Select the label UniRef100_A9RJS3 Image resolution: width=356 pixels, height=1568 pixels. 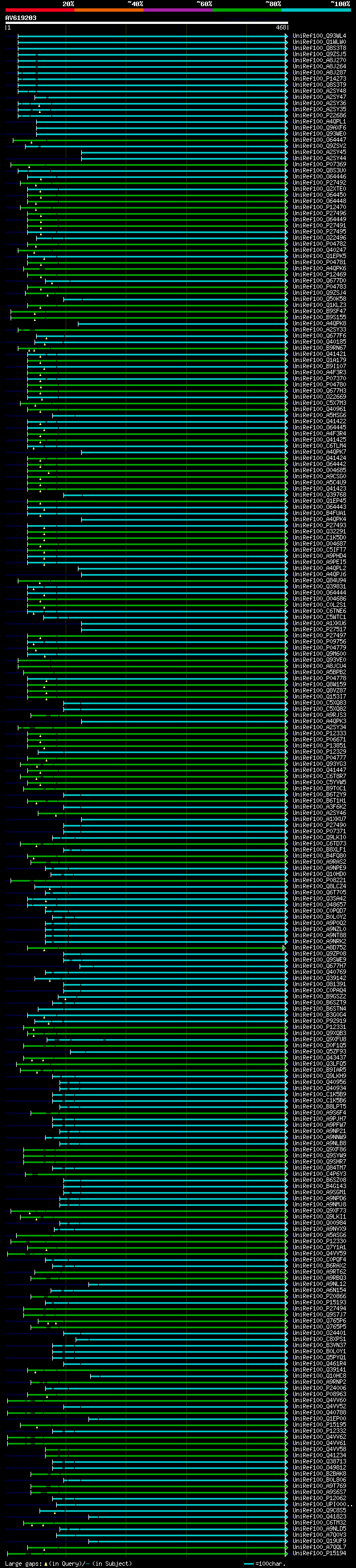pyautogui.click(x=319, y=715)
